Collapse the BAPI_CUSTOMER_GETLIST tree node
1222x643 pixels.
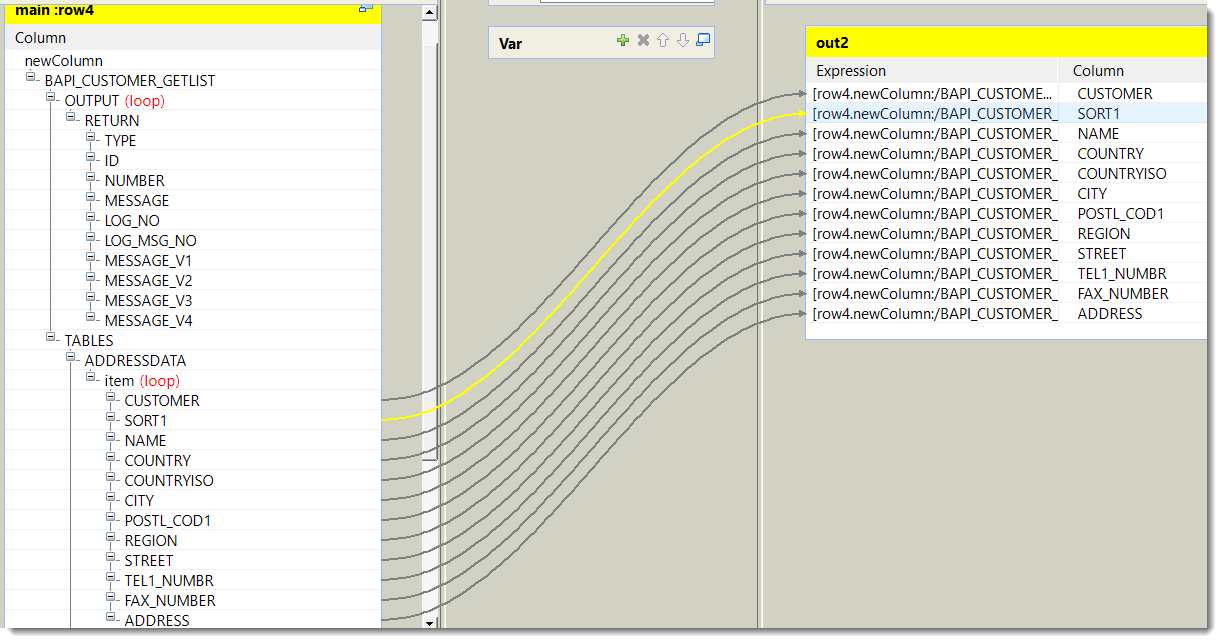tap(32, 76)
